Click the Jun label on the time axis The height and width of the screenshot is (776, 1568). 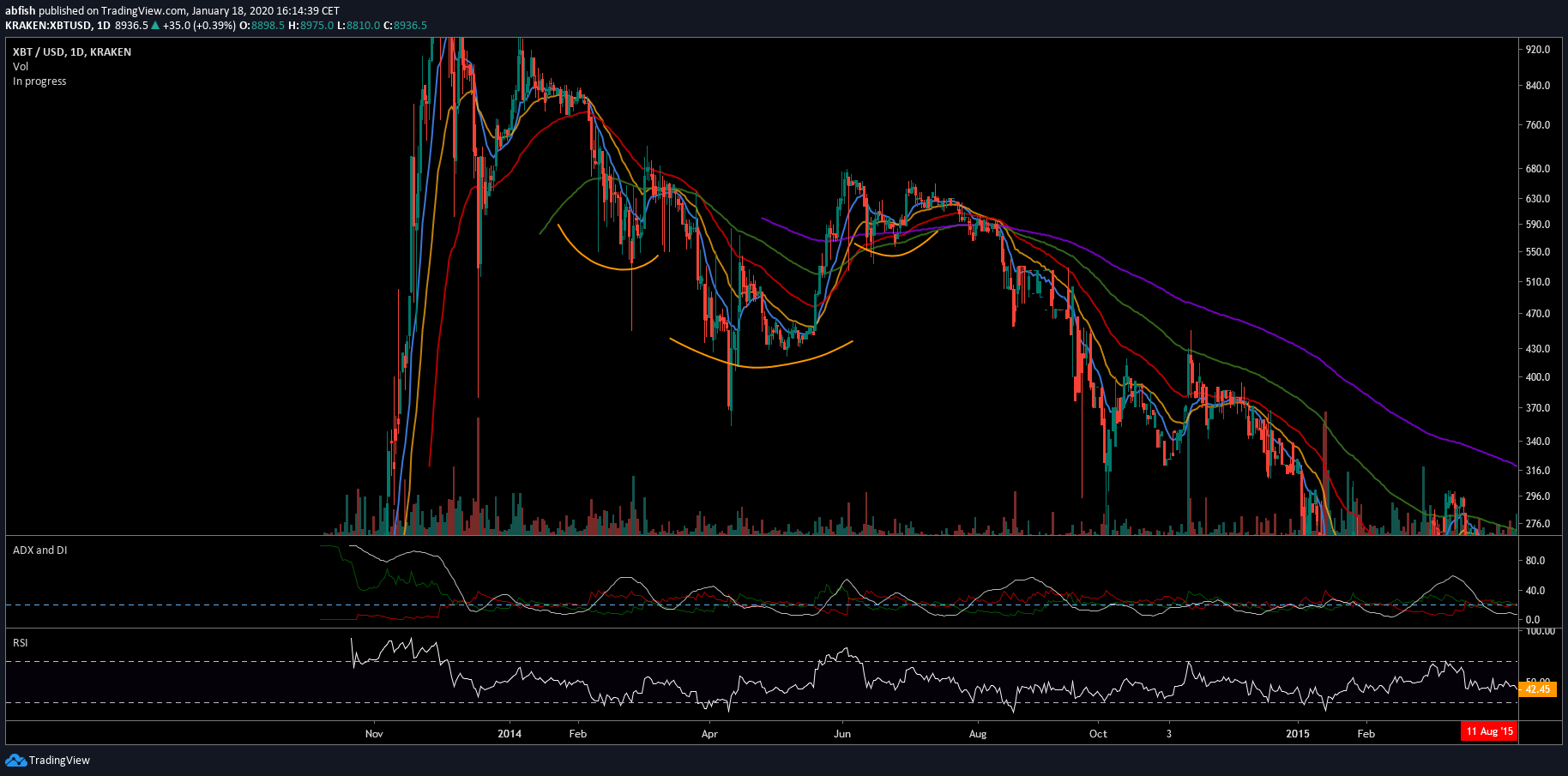click(842, 734)
